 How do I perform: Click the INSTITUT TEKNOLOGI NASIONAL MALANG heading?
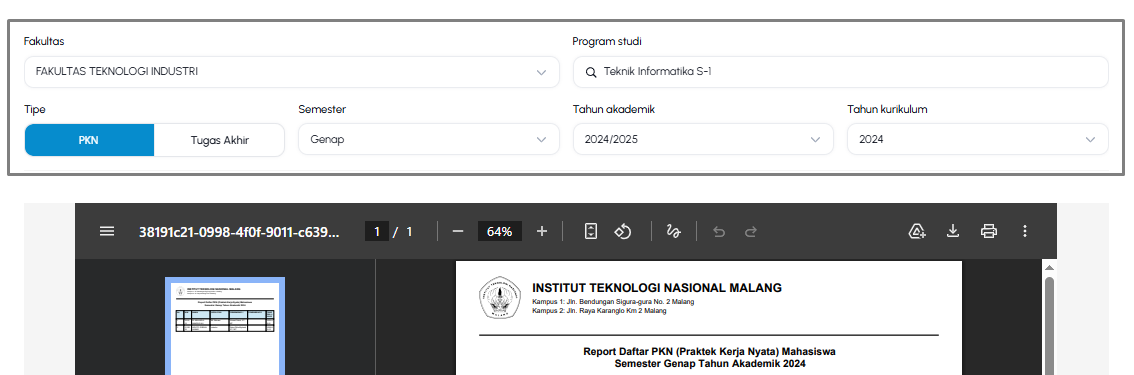click(657, 288)
